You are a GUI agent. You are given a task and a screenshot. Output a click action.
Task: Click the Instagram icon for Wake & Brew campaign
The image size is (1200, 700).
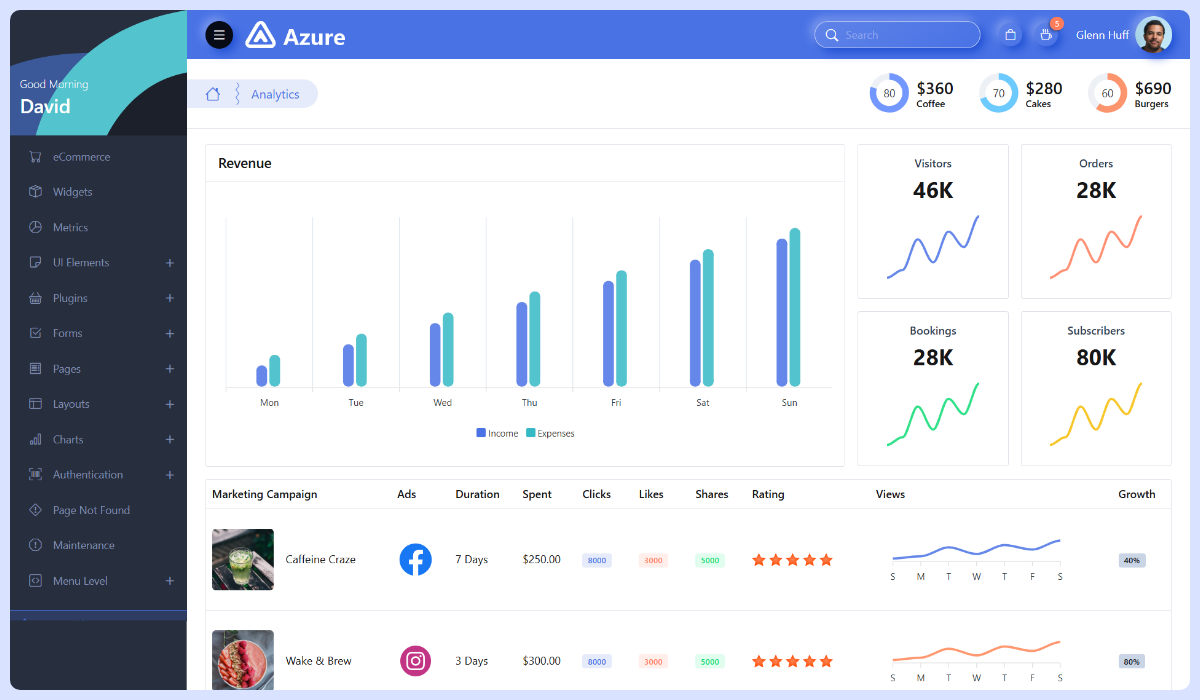[415, 661]
